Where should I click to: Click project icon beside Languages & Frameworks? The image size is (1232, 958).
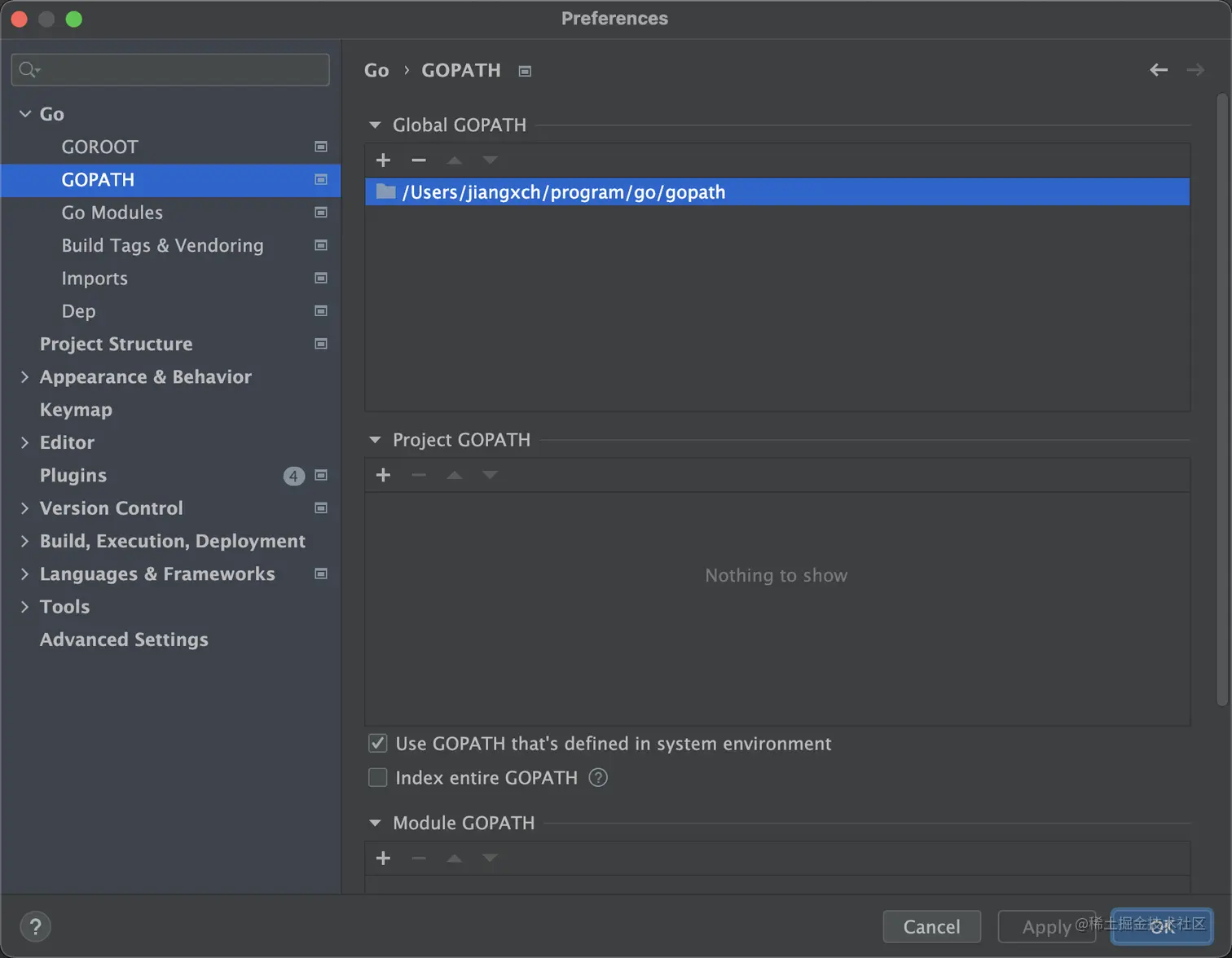pos(321,573)
